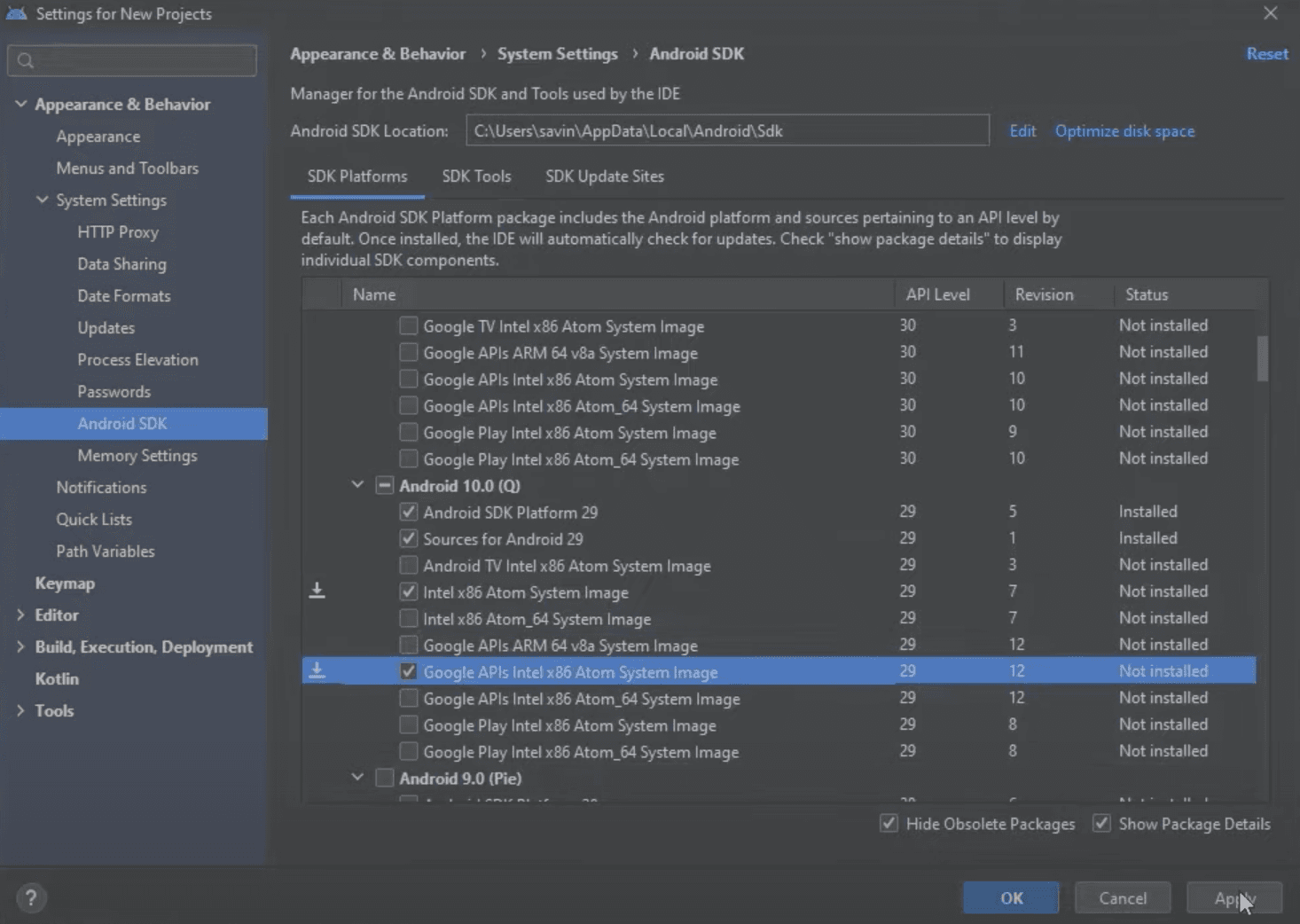Switch to the SDK Tools tab
The image size is (1300, 924).
pyautogui.click(x=476, y=176)
